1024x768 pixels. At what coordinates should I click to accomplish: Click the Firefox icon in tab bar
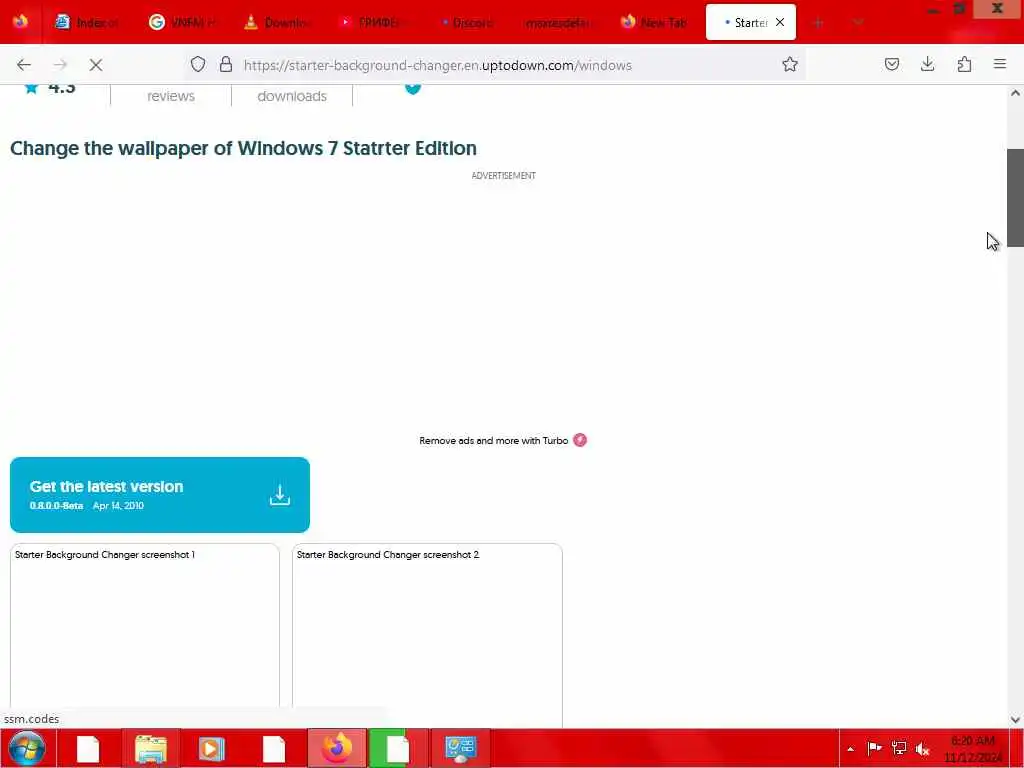[20, 22]
